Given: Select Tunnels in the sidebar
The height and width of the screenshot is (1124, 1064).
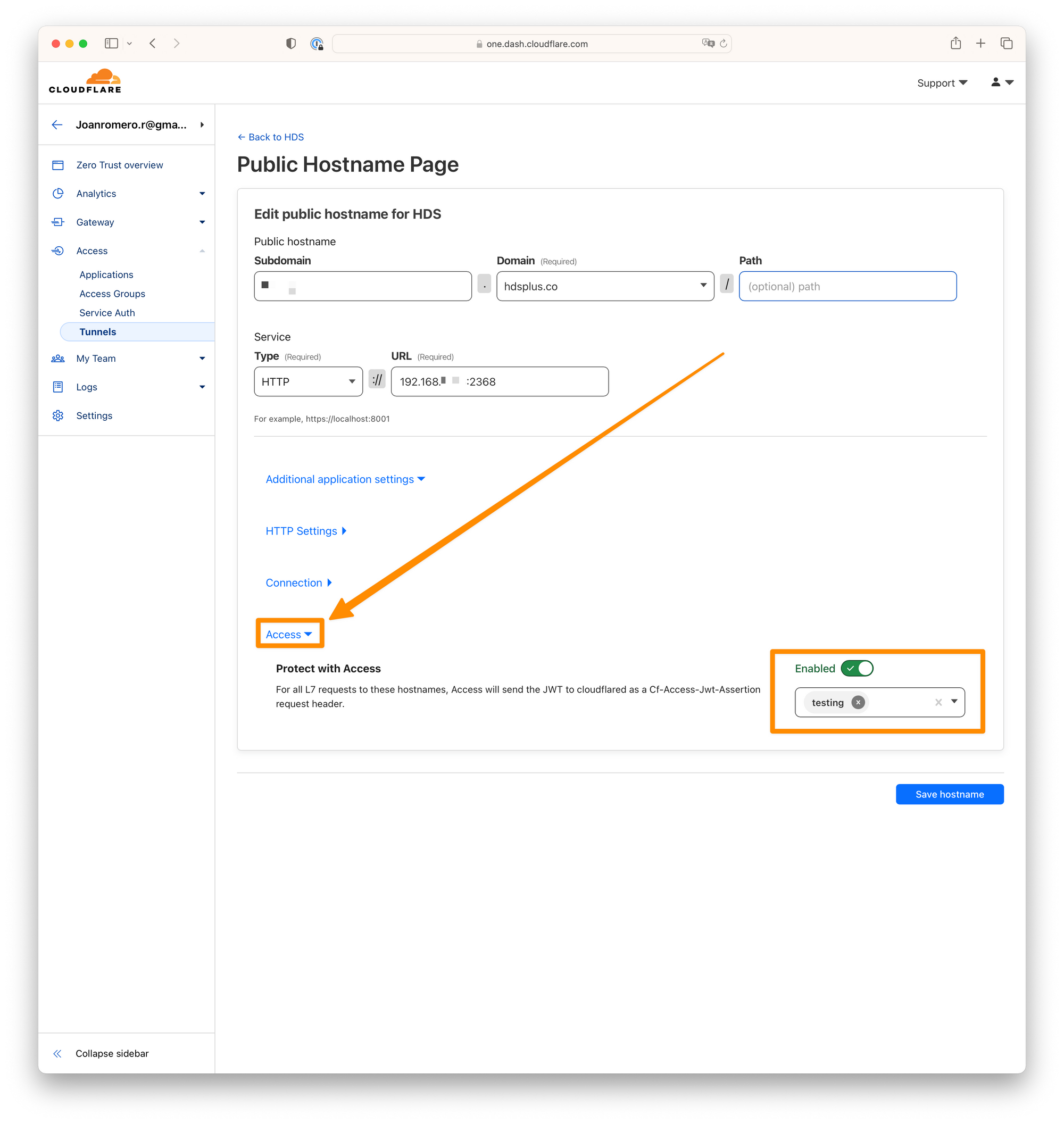Looking at the screenshot, I should click(x=137, y=332).
